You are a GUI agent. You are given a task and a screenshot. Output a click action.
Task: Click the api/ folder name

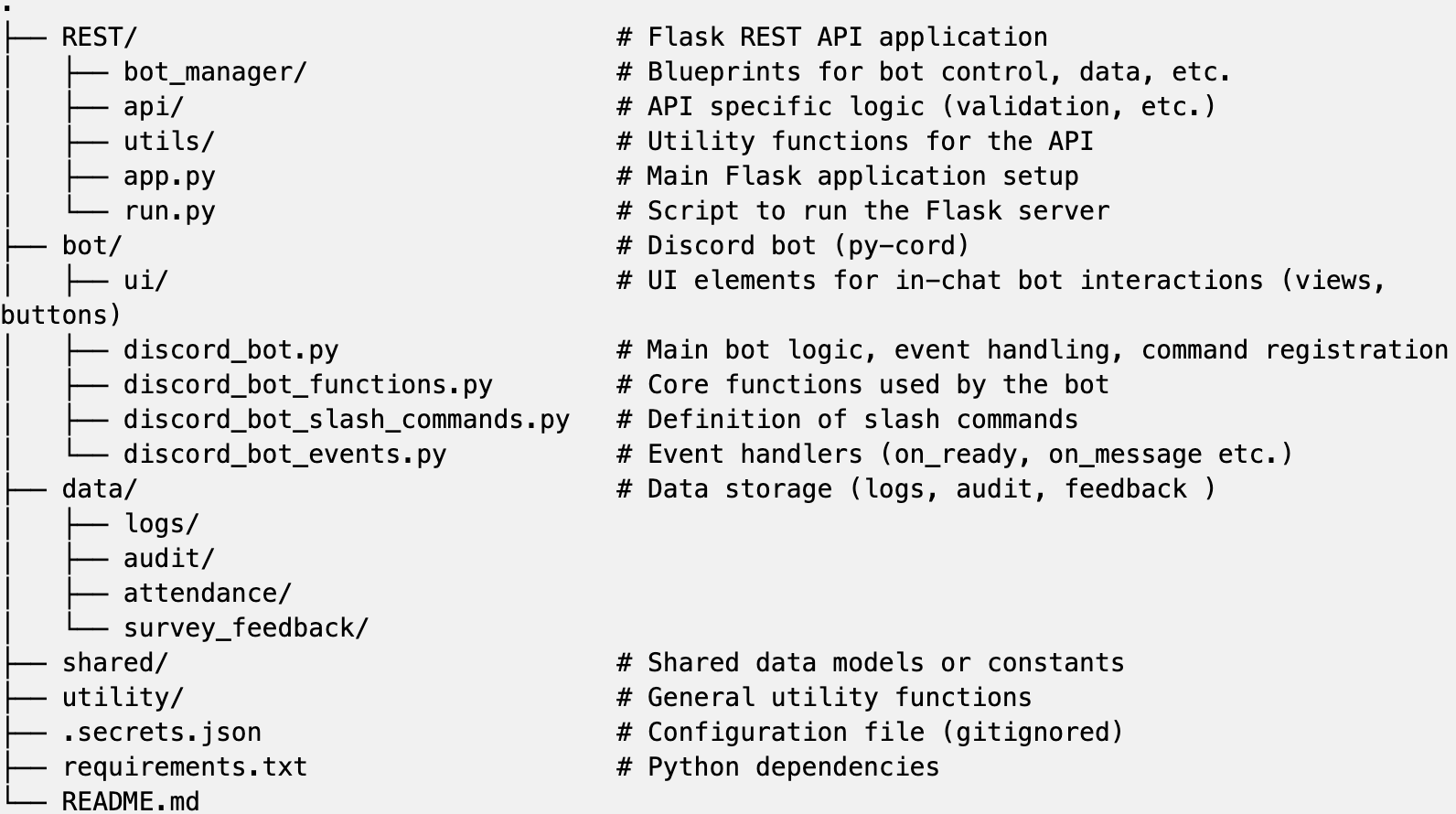154,107
